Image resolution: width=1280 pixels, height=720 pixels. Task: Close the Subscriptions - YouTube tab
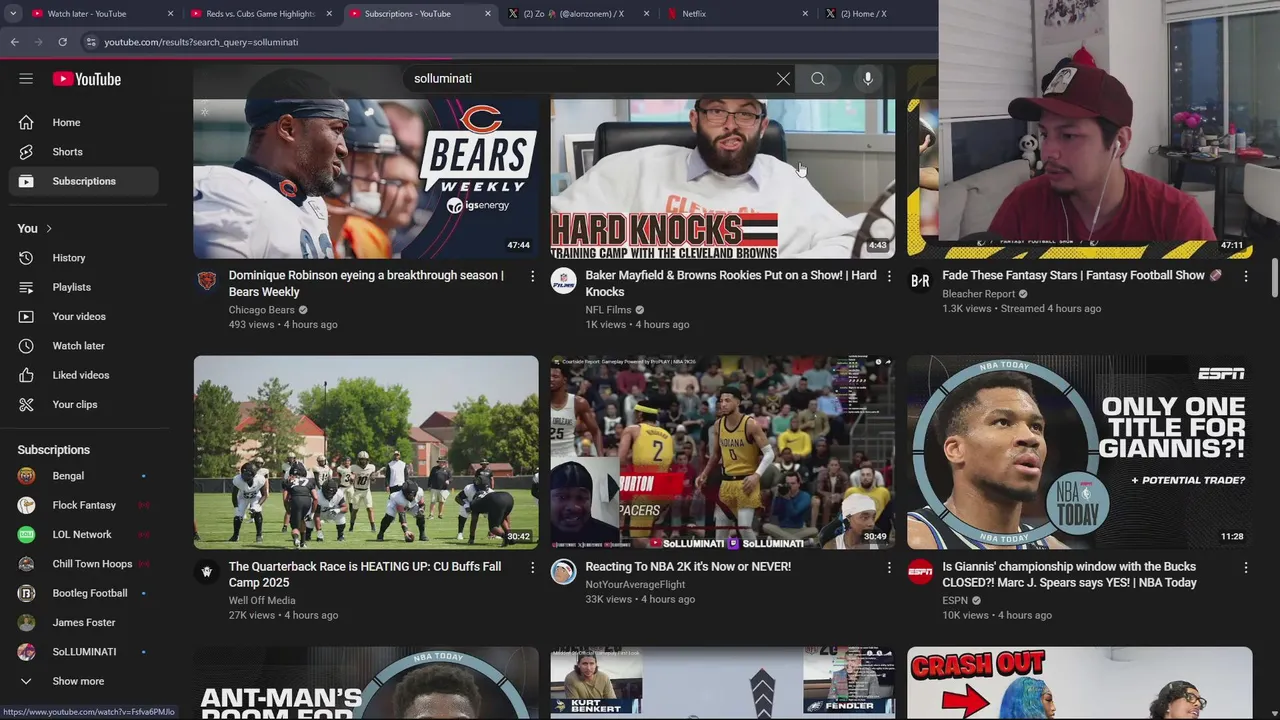click(488, 14)
